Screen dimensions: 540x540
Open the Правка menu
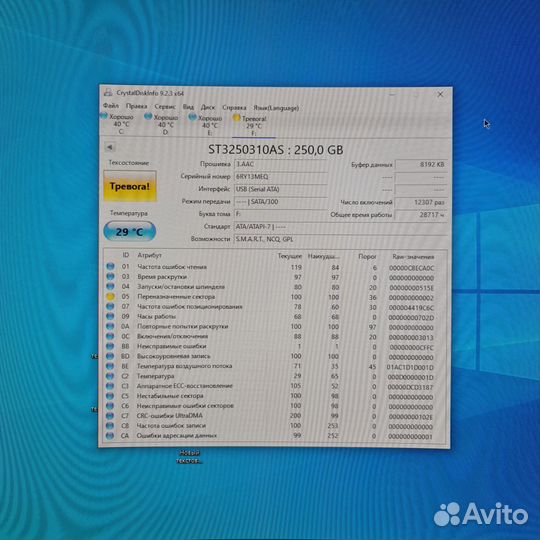pos(136,106)
